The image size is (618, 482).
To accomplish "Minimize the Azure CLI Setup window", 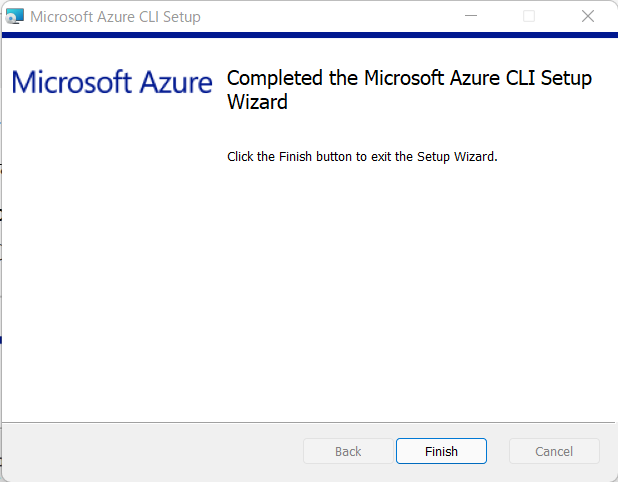I will click(x=470, y=16).
